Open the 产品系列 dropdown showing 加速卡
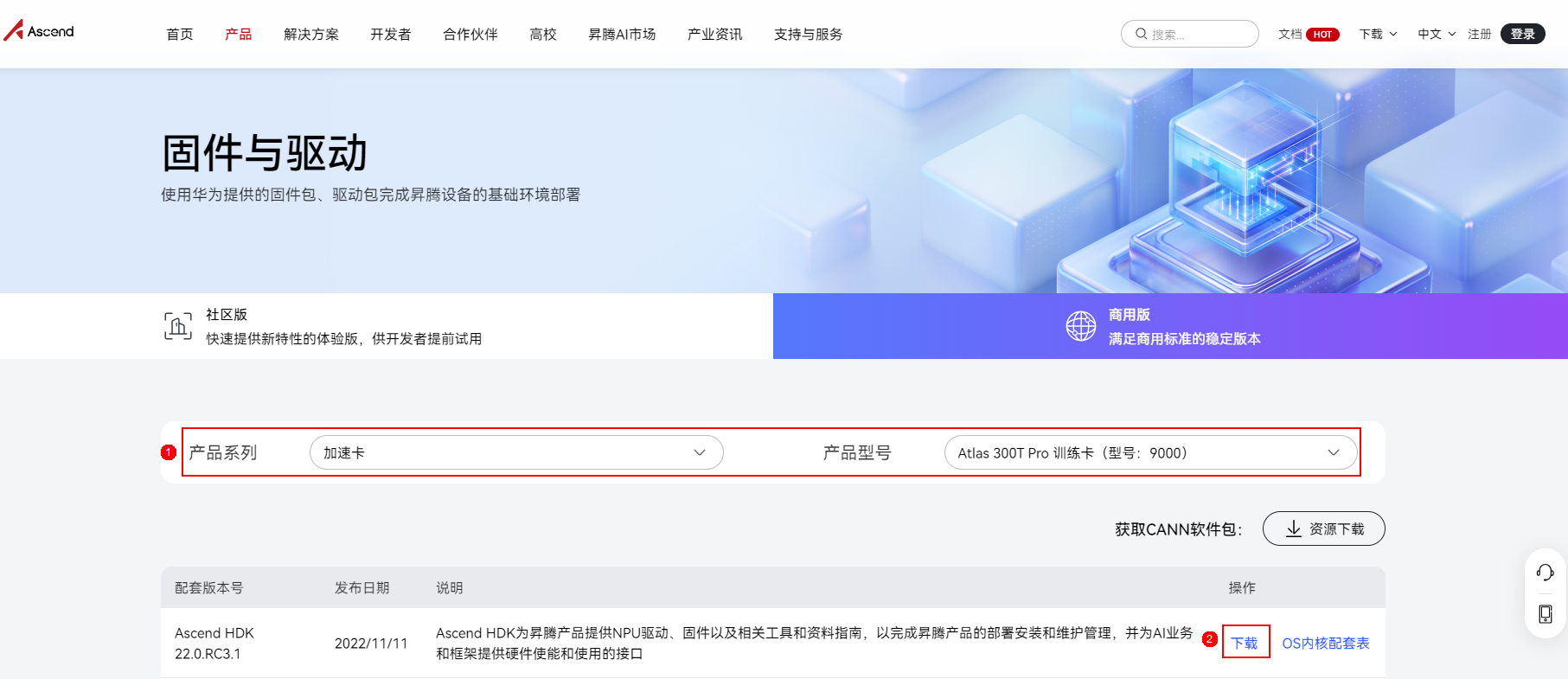This screenshot has width=1568, height=679. click(x=516, y=452)
